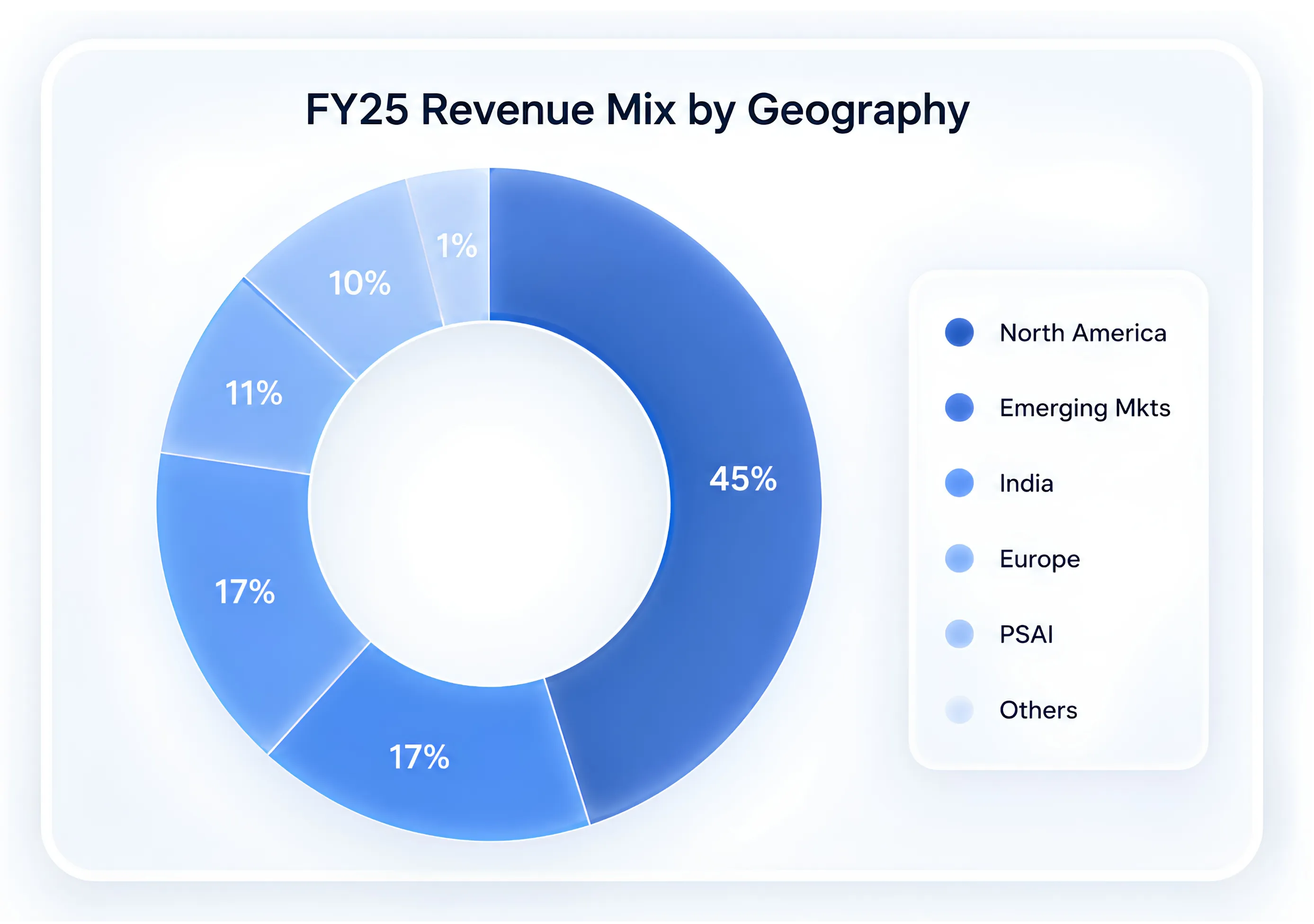The height and width of the screenshot is (924, 1314).
Task: Click the North America legend color dot
Action: [959, 332]
